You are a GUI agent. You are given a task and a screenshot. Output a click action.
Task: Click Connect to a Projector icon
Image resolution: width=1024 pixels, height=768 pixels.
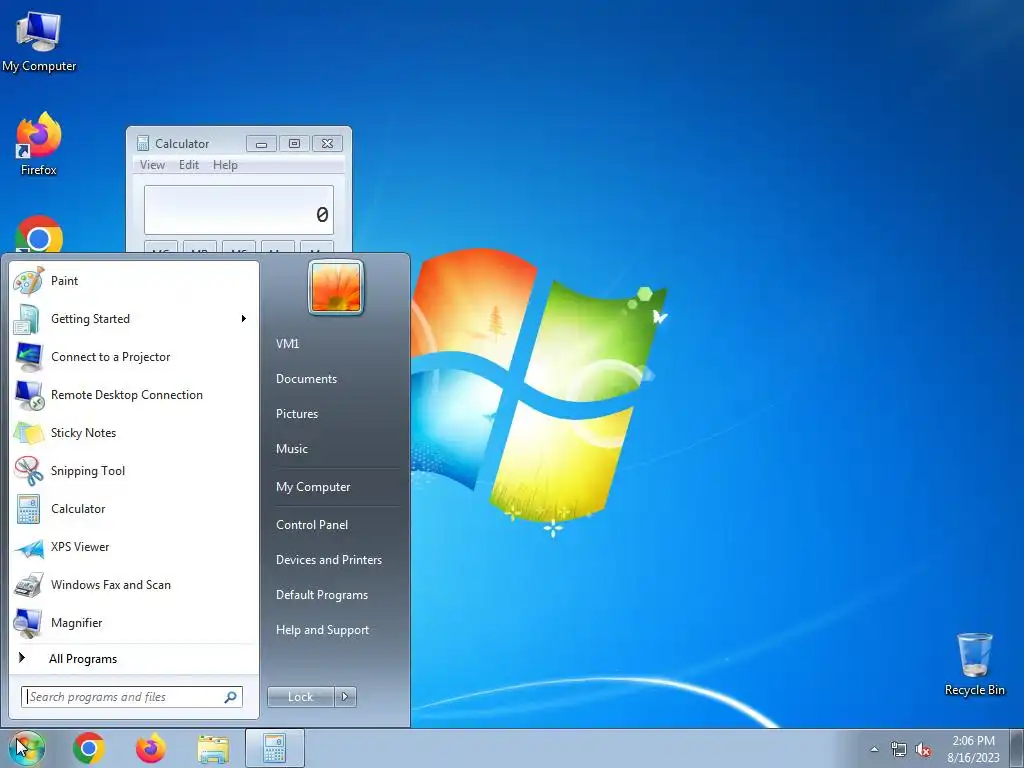(x=29, y=357)
